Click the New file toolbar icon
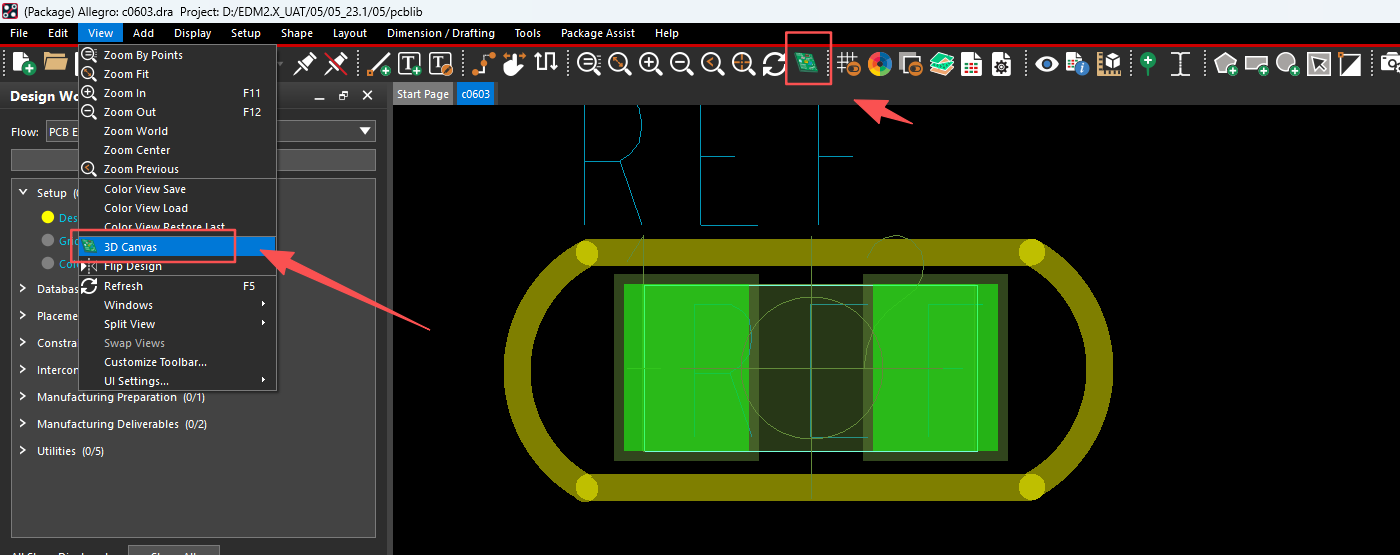Image resolution: width=1400 pixels, height=555 pixels. [x=22, y=64]
